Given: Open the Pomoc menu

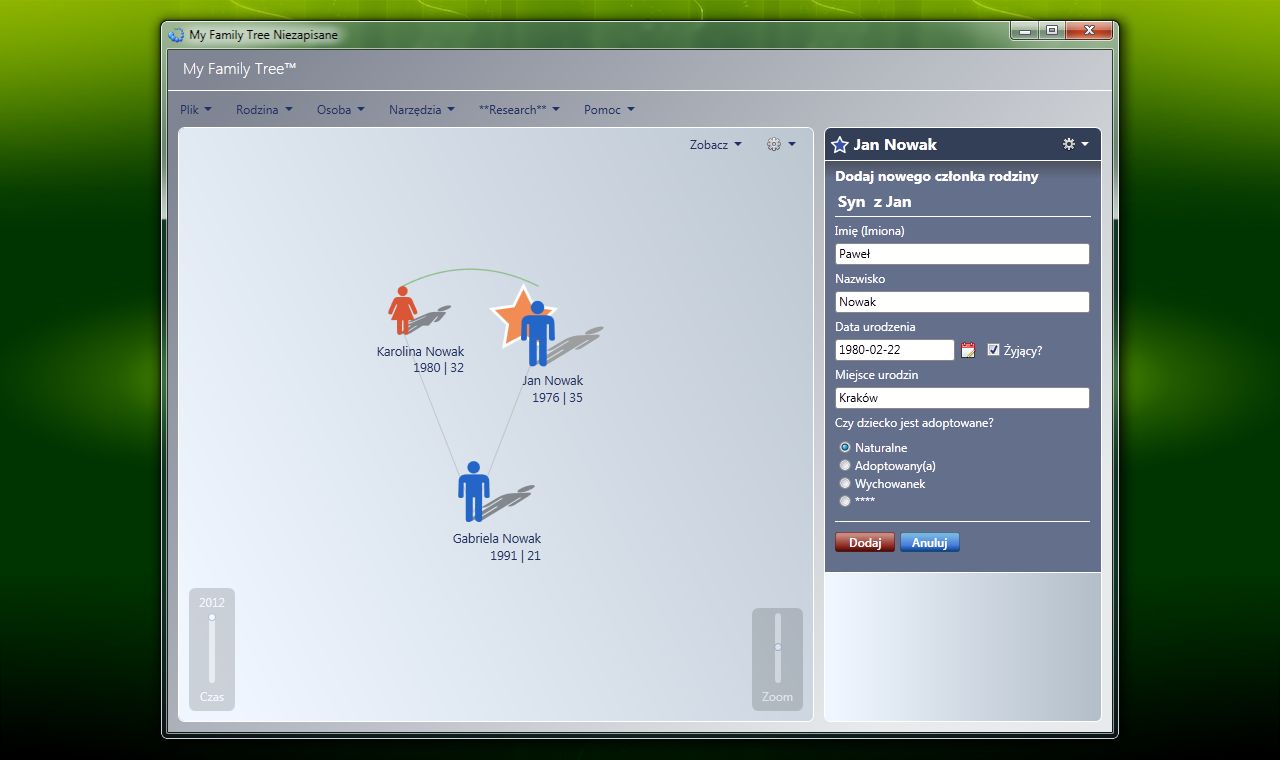Looking at the screenshot, I should (x=609, y=110).
